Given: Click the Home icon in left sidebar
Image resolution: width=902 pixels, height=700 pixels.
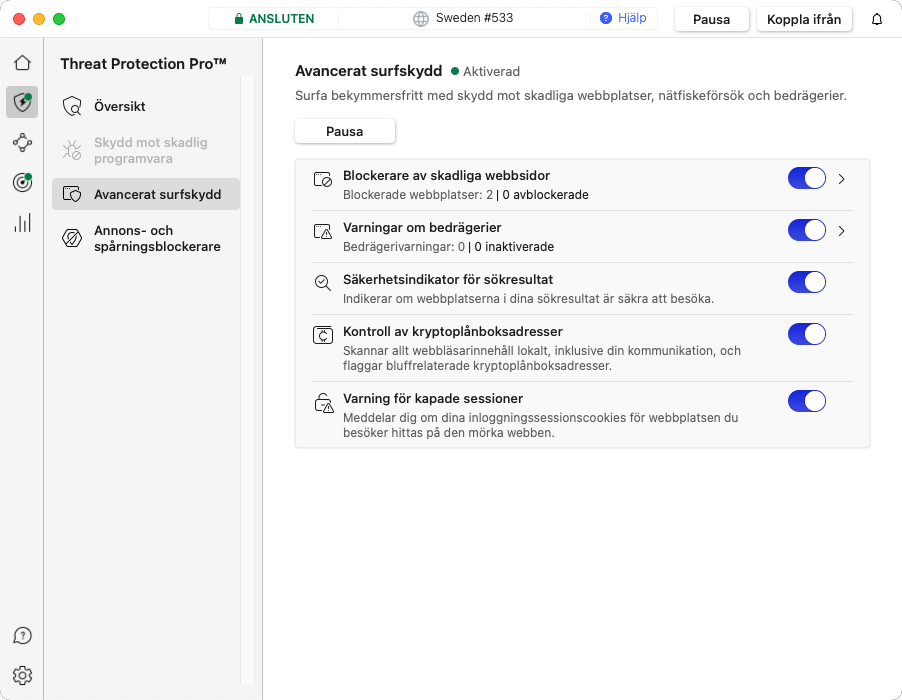Looking at the screenshot, I should pyautogui.click(x=22, y=63).
